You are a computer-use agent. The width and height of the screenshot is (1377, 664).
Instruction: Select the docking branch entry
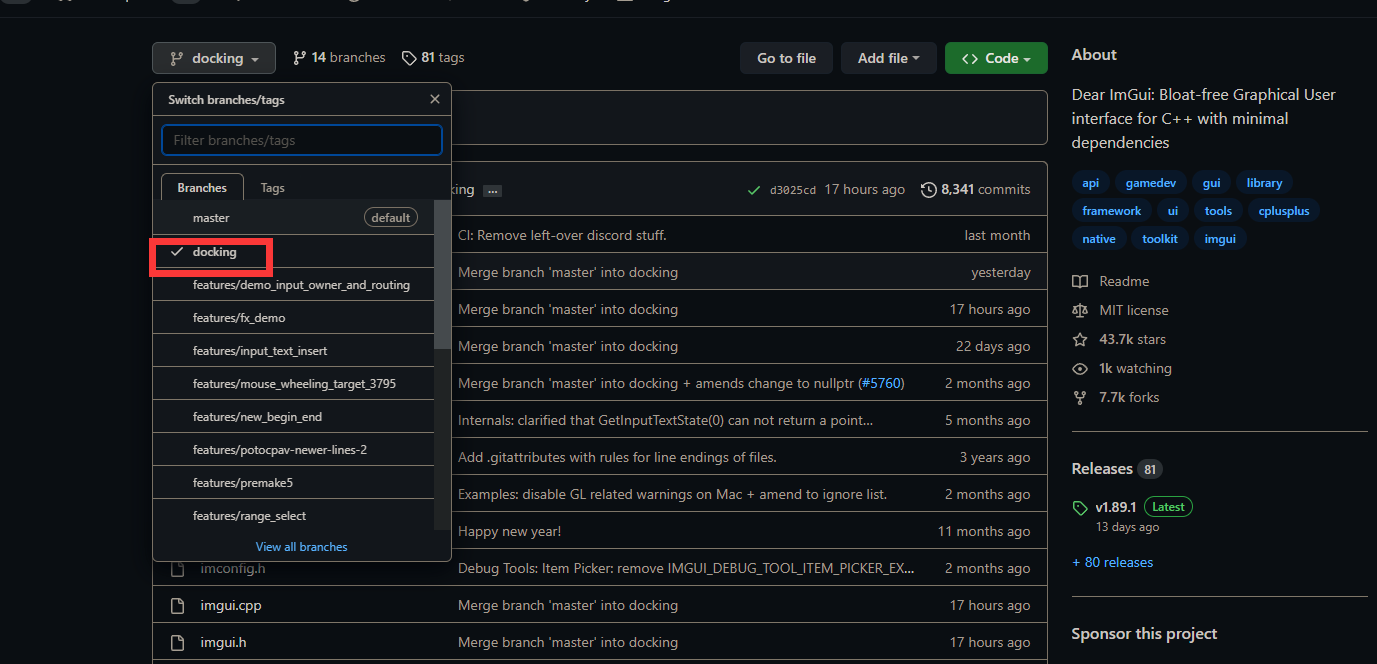coord(294,252)
